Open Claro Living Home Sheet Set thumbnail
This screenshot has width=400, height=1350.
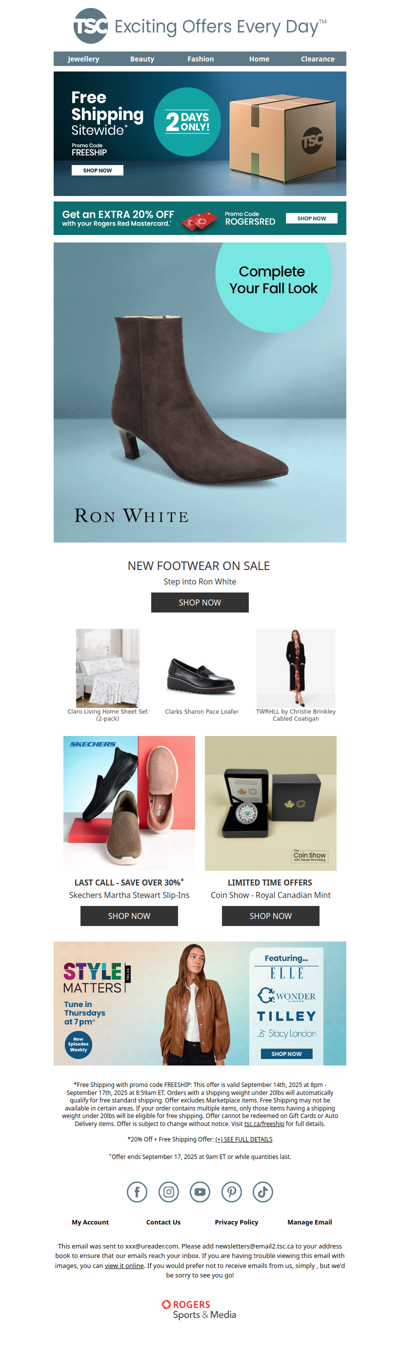pyautogui.click(x=107, y=668)
